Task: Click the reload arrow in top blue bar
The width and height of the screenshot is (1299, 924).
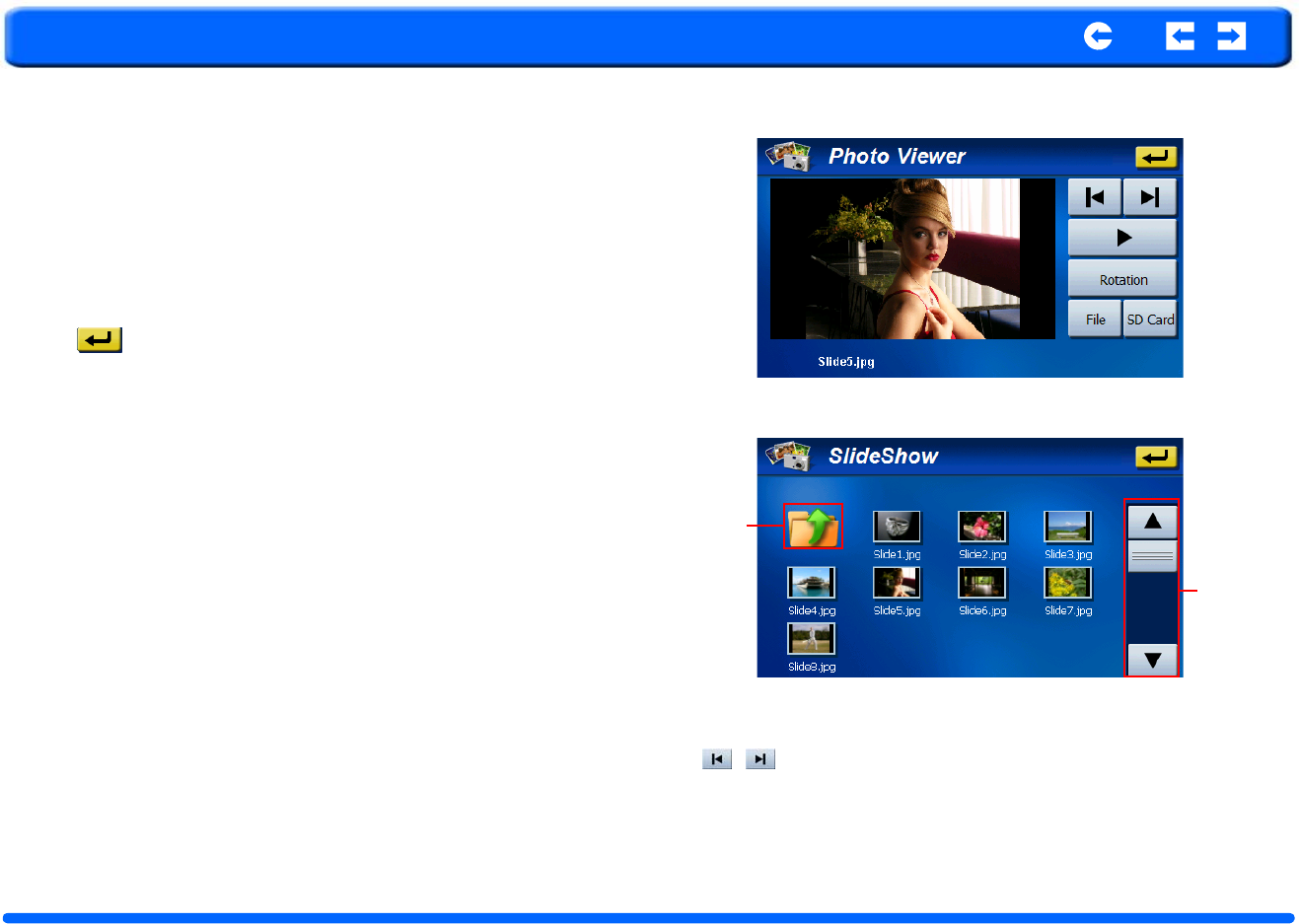Action: 1098,36
